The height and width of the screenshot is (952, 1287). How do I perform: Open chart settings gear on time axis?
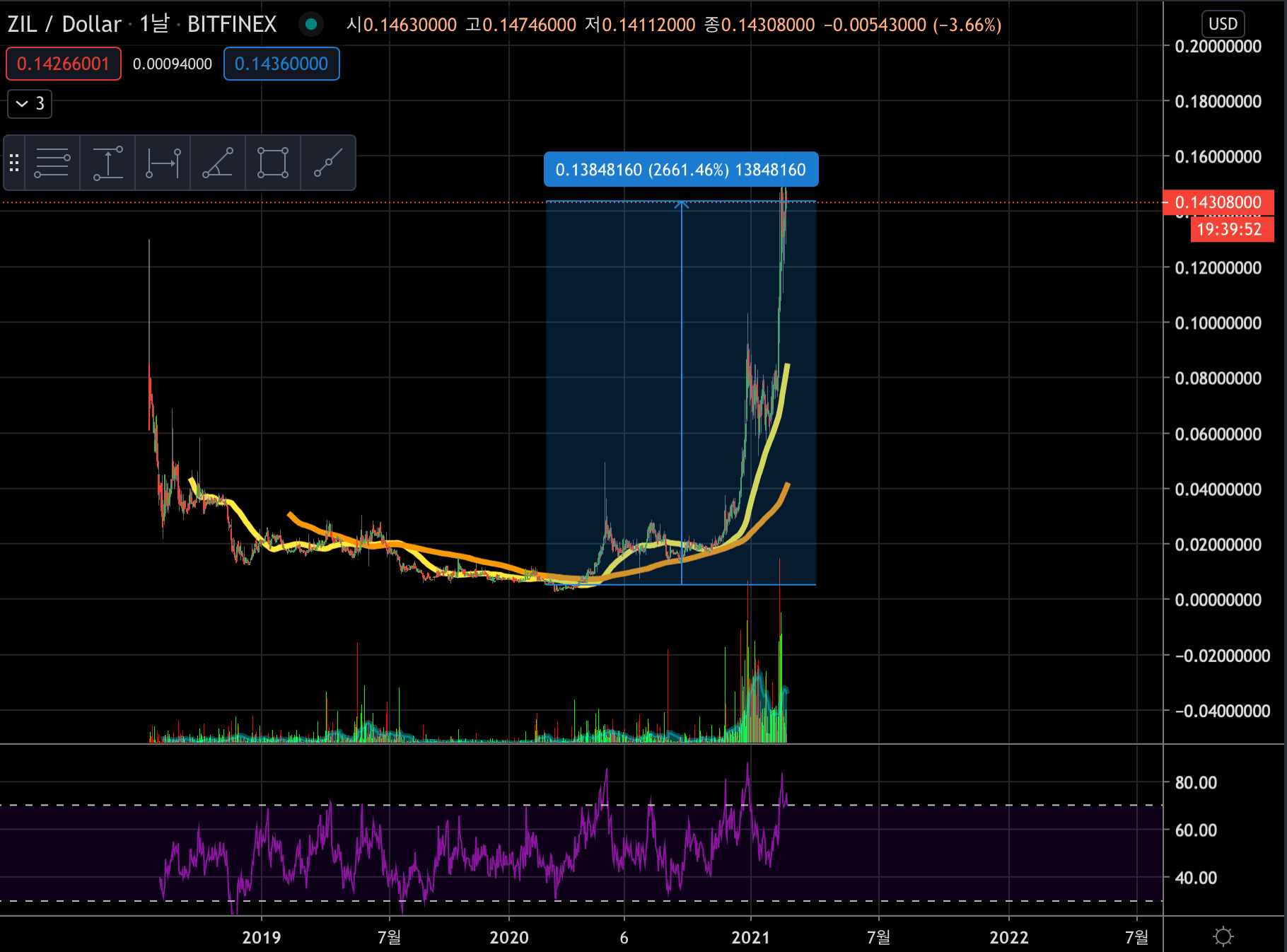tap(1223, 936)
